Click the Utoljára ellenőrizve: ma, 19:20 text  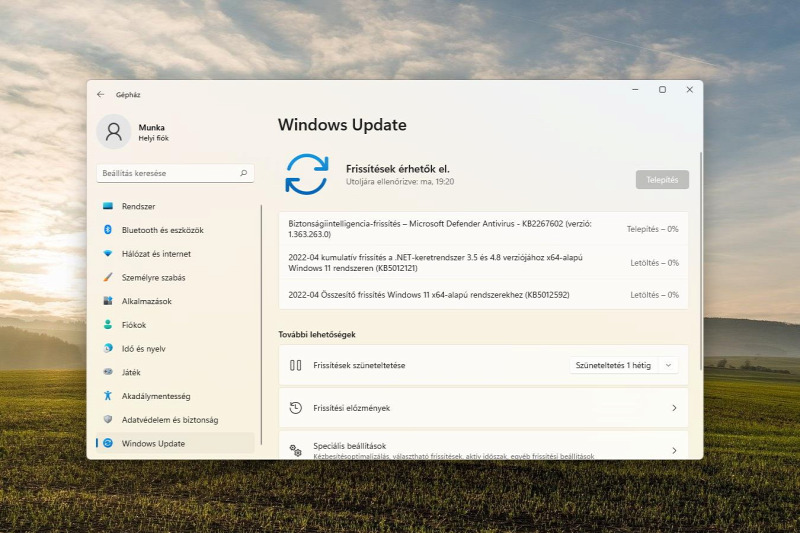[400, 182]
